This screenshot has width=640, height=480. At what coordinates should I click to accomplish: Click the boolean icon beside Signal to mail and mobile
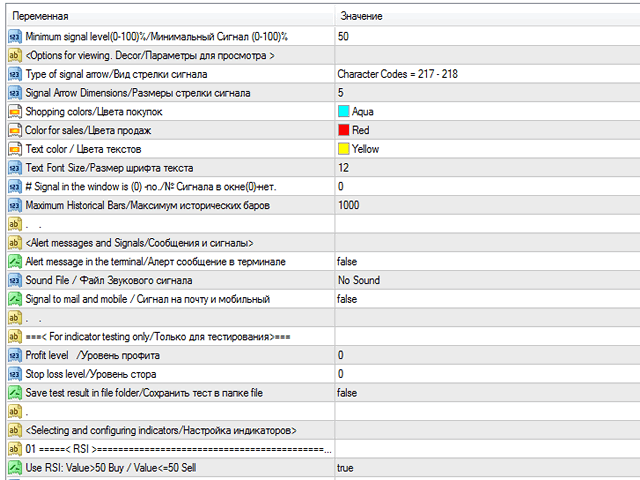click(x=15, y=299)
